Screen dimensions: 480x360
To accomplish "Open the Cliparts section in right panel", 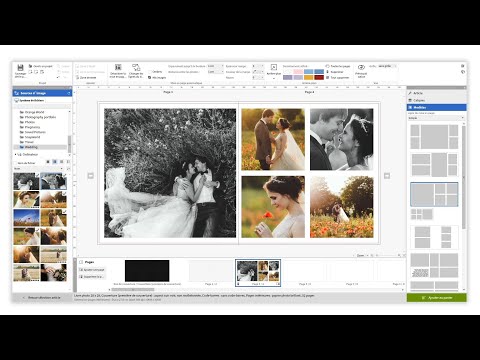I will (436, 100).
